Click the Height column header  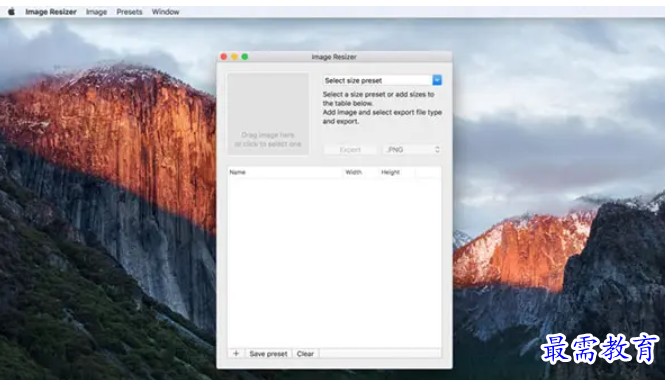pos(396,172)
